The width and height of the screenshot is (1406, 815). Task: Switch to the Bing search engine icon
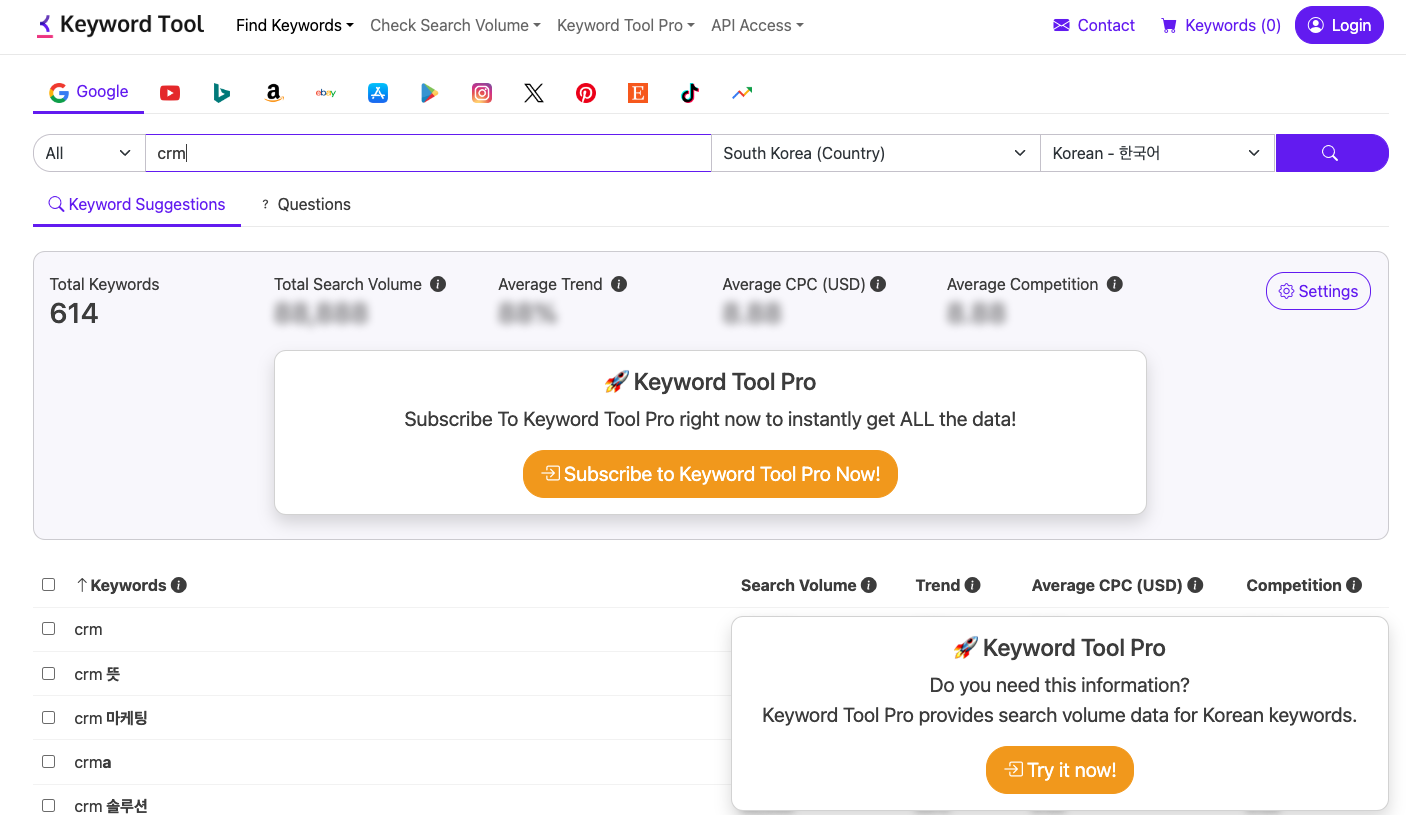[x=221, y=92]
